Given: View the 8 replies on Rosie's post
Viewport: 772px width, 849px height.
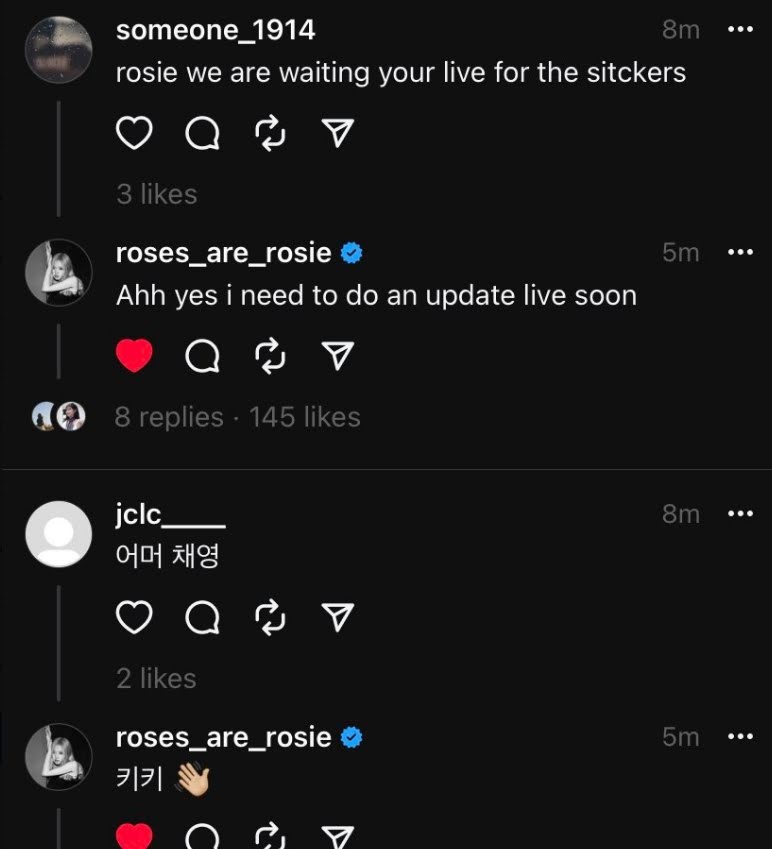Looking at the screenshot, I should [x=169, y=417].
